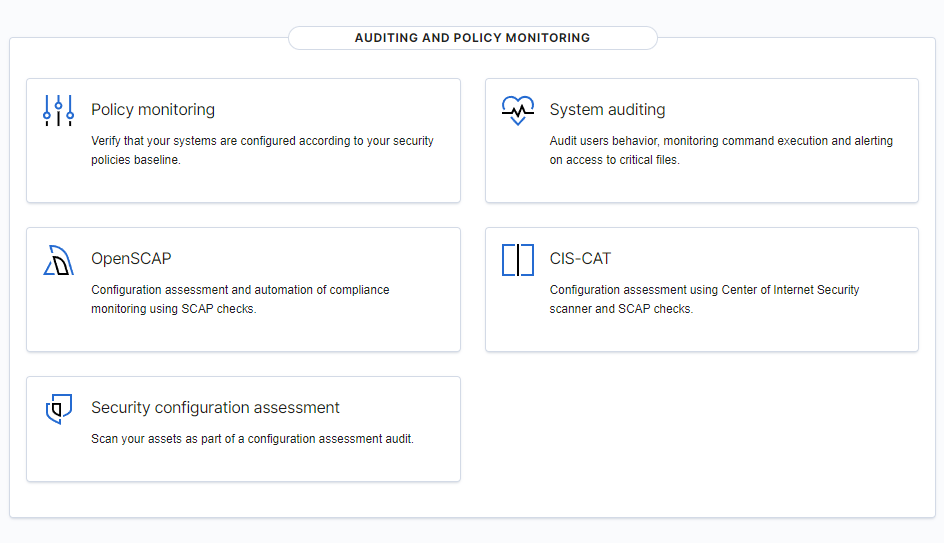944x543 pixels.
Task: Click 'Scan your assets' description text
Action: click(x=252, y=439)
